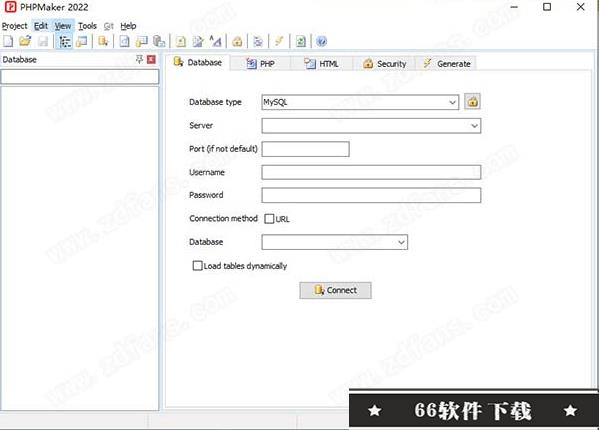
Task: Select the Database tab
Action: 198,62
